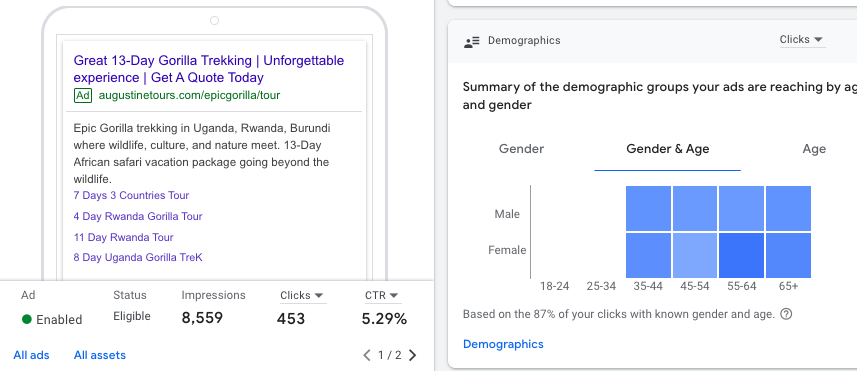The height and width of the screenshot is (371, 857).
Task: Click the green Ad badge in preview
Action: [83, 96]
